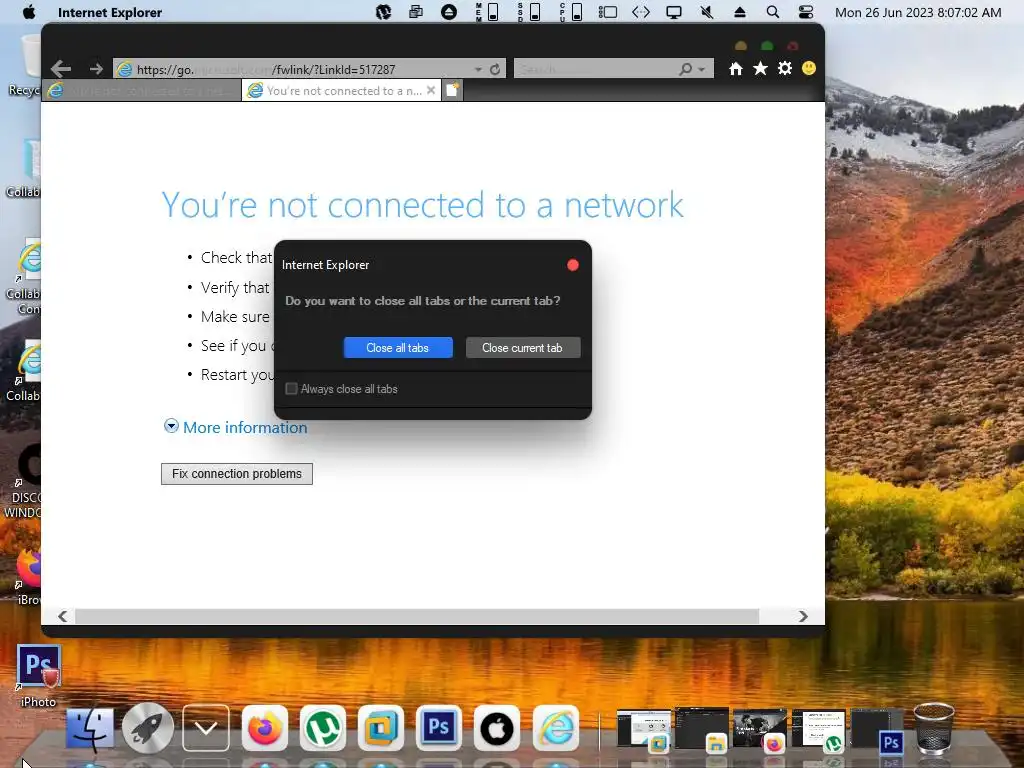Open Launchpad rocket icon in dock
The height and width of the screenshot is (768, 1024).
[148, 728]
